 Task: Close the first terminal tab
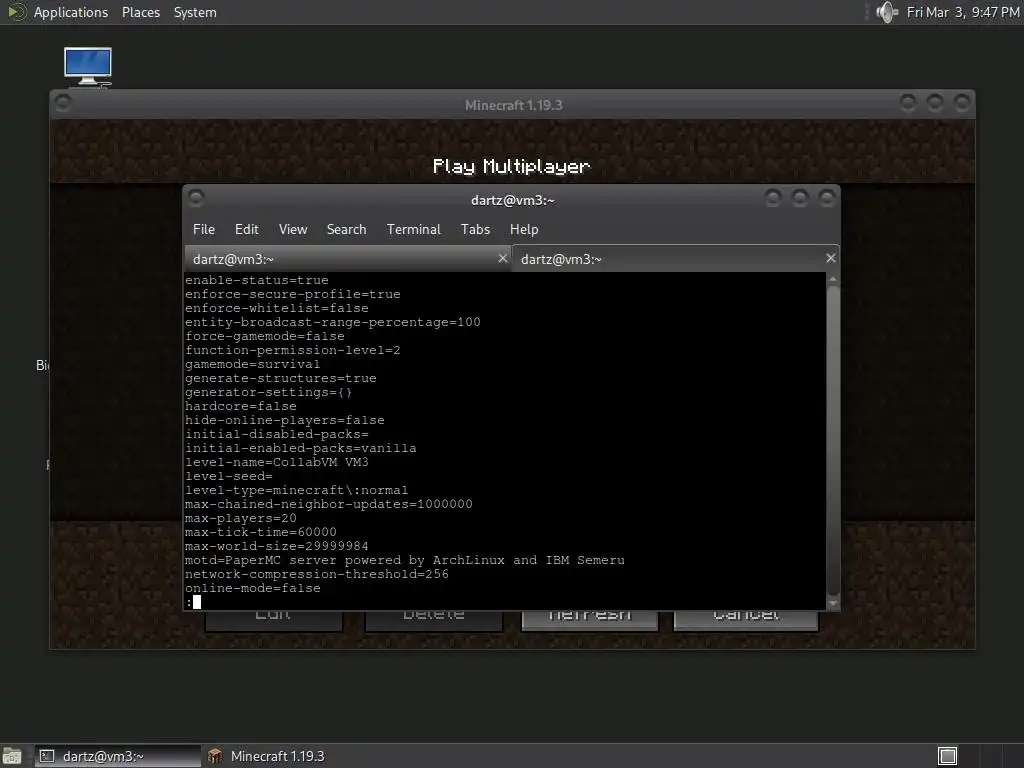tap(502, 259)
